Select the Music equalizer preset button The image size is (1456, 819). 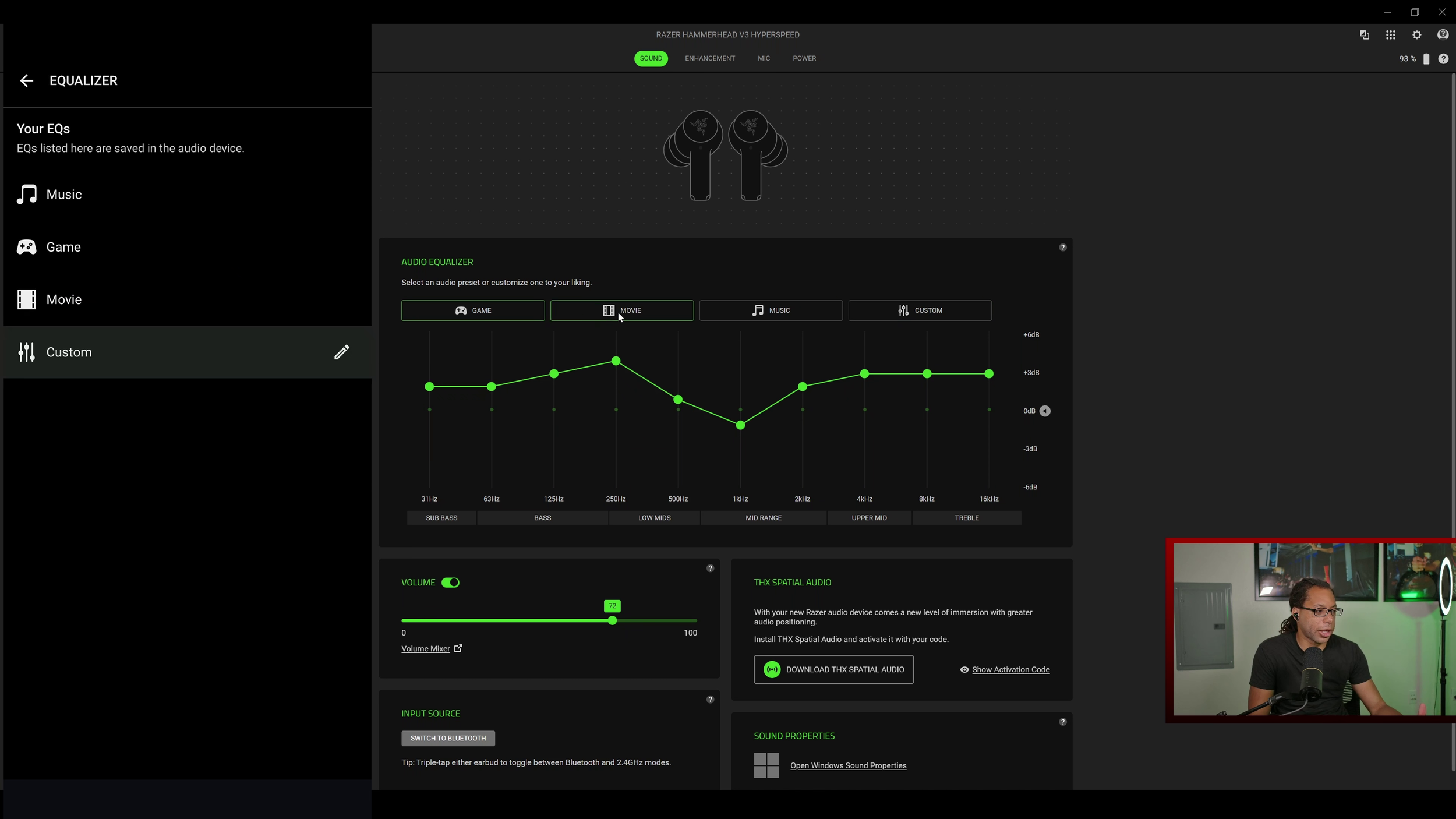[771, 310]
